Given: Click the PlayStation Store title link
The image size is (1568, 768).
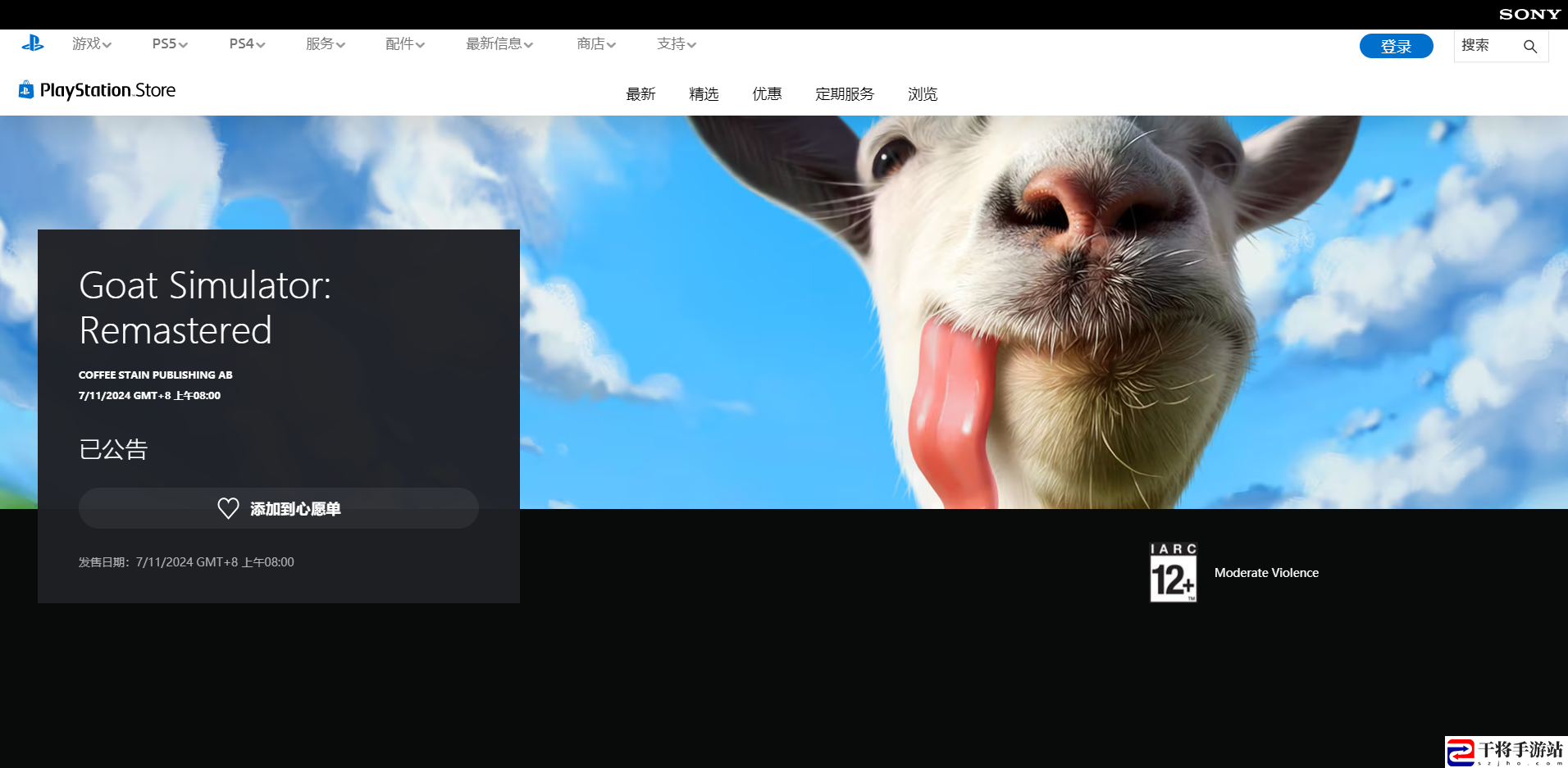Looking at the screenshot, I should click(107, 90).
